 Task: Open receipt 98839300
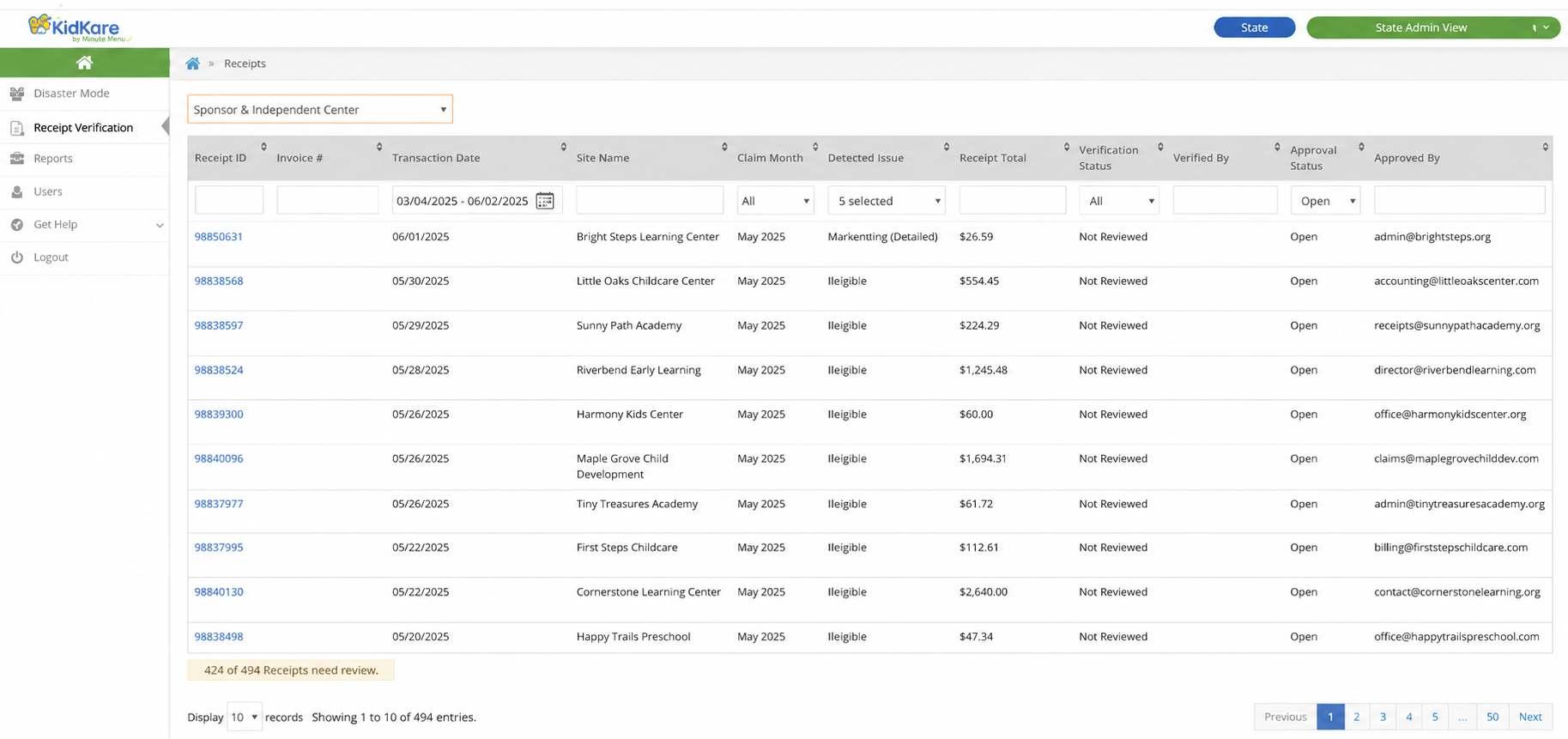(x=219, y=415)
